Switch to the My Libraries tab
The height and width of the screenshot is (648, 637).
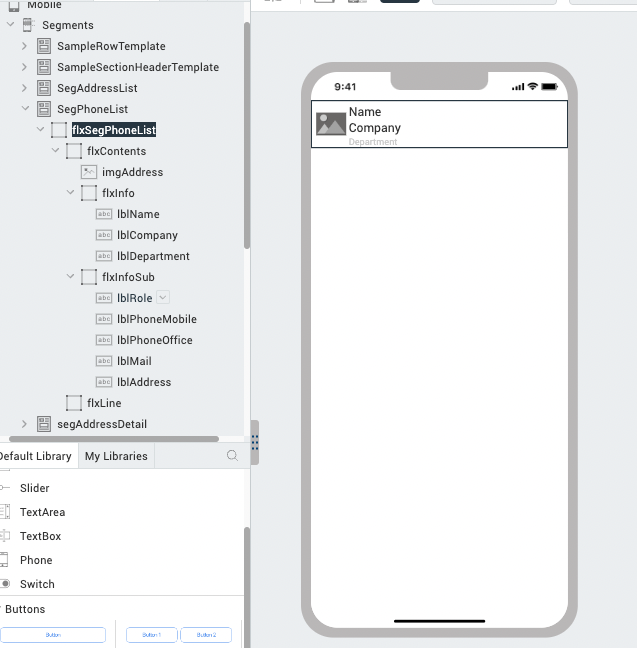pos(116,456)
